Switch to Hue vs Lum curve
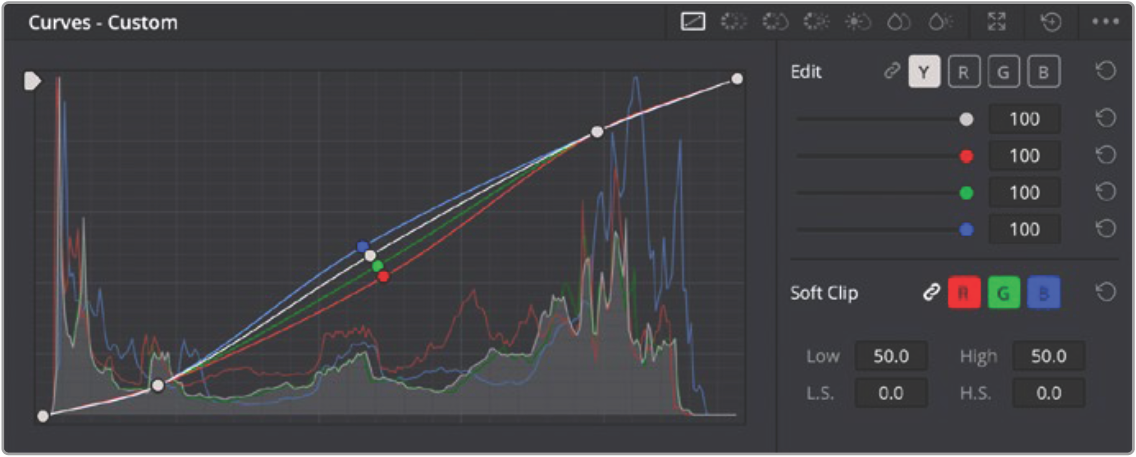Image resolution: width=1136 pixels, height=457 pixels. point(816,21)
